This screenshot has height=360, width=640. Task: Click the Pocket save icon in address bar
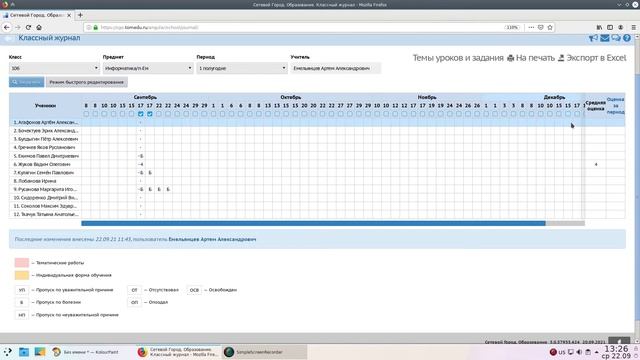coord(540,27)
